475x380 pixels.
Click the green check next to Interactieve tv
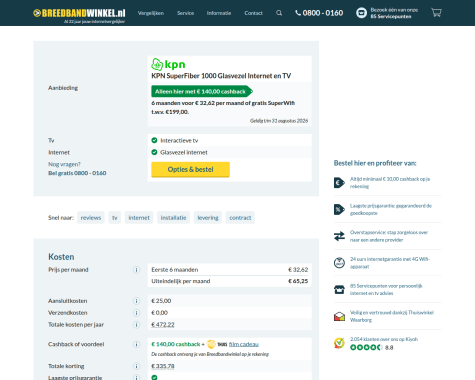tap(154, 140)
